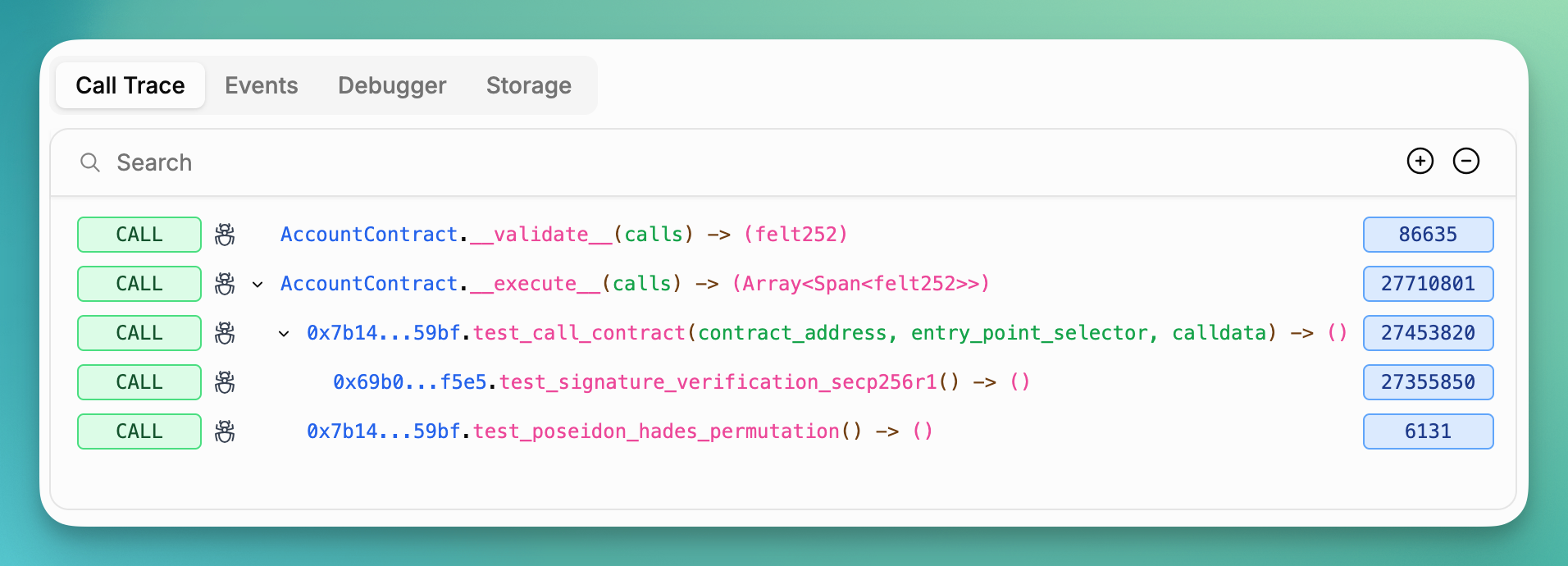Select the Call Trace tab

pyautogui.click(x=130, y=85)
